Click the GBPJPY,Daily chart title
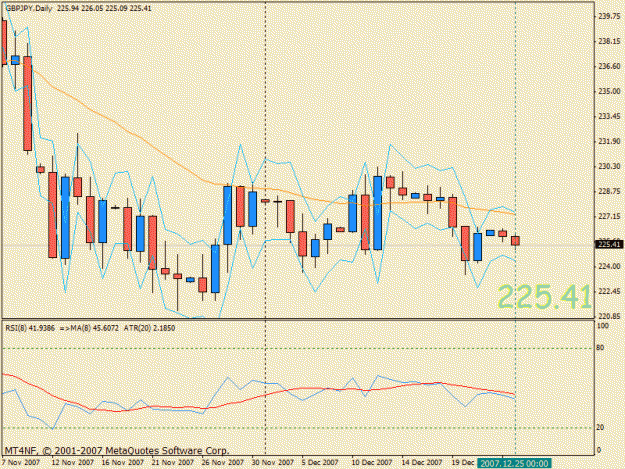This screenshot has width=625, height=469. [28, 8]
